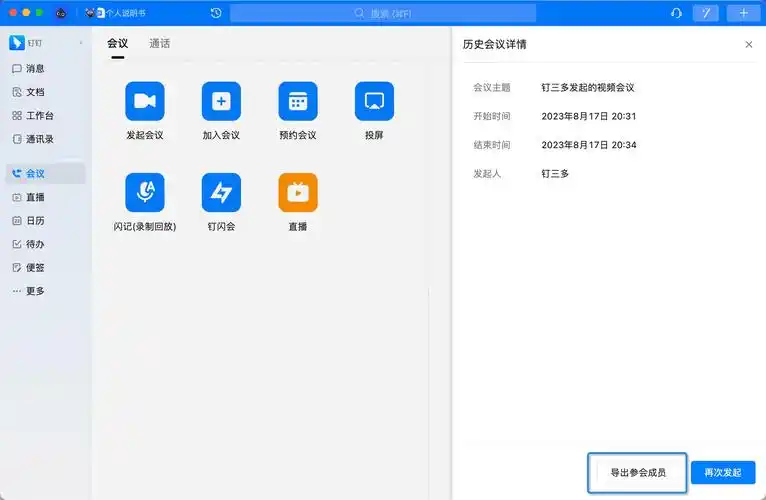Select the 预约会议 calendar icon

297,101
